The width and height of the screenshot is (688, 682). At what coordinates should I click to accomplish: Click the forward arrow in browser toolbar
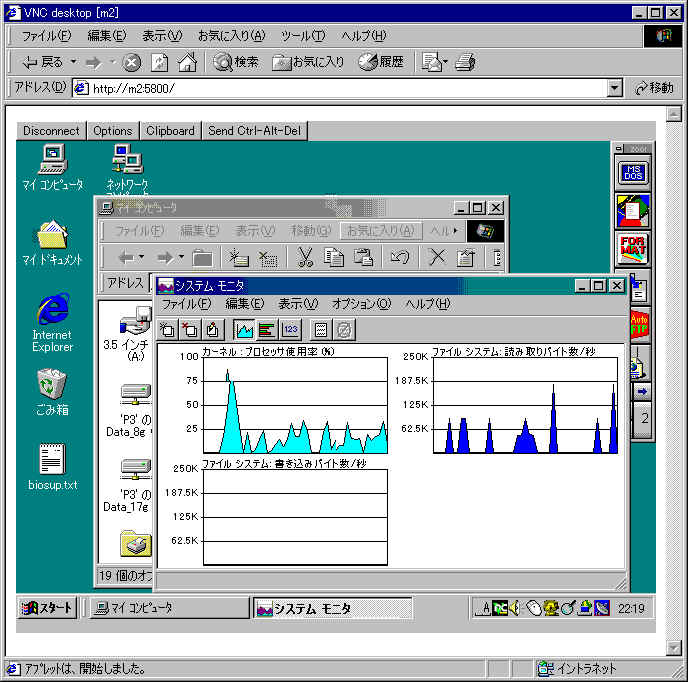[x=93, y=63]
